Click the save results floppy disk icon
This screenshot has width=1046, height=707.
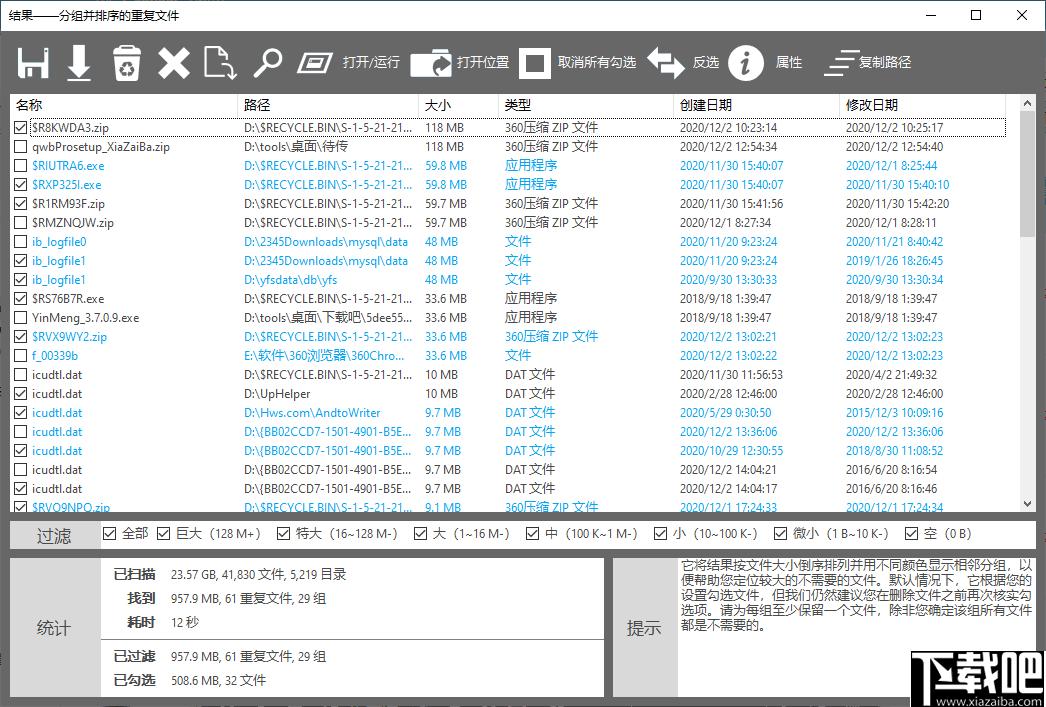click(x=33, y=63)
